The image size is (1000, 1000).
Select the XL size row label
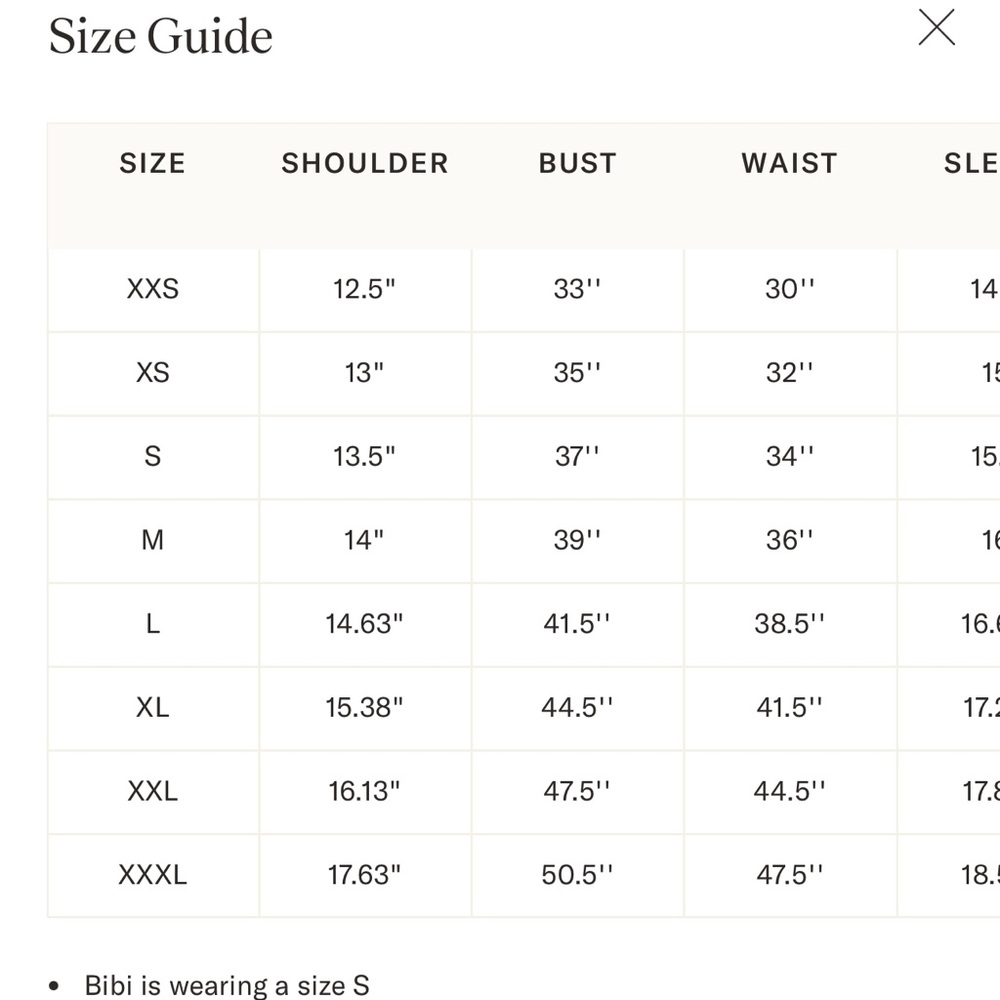pyautogui.click(x=153, y=707)
